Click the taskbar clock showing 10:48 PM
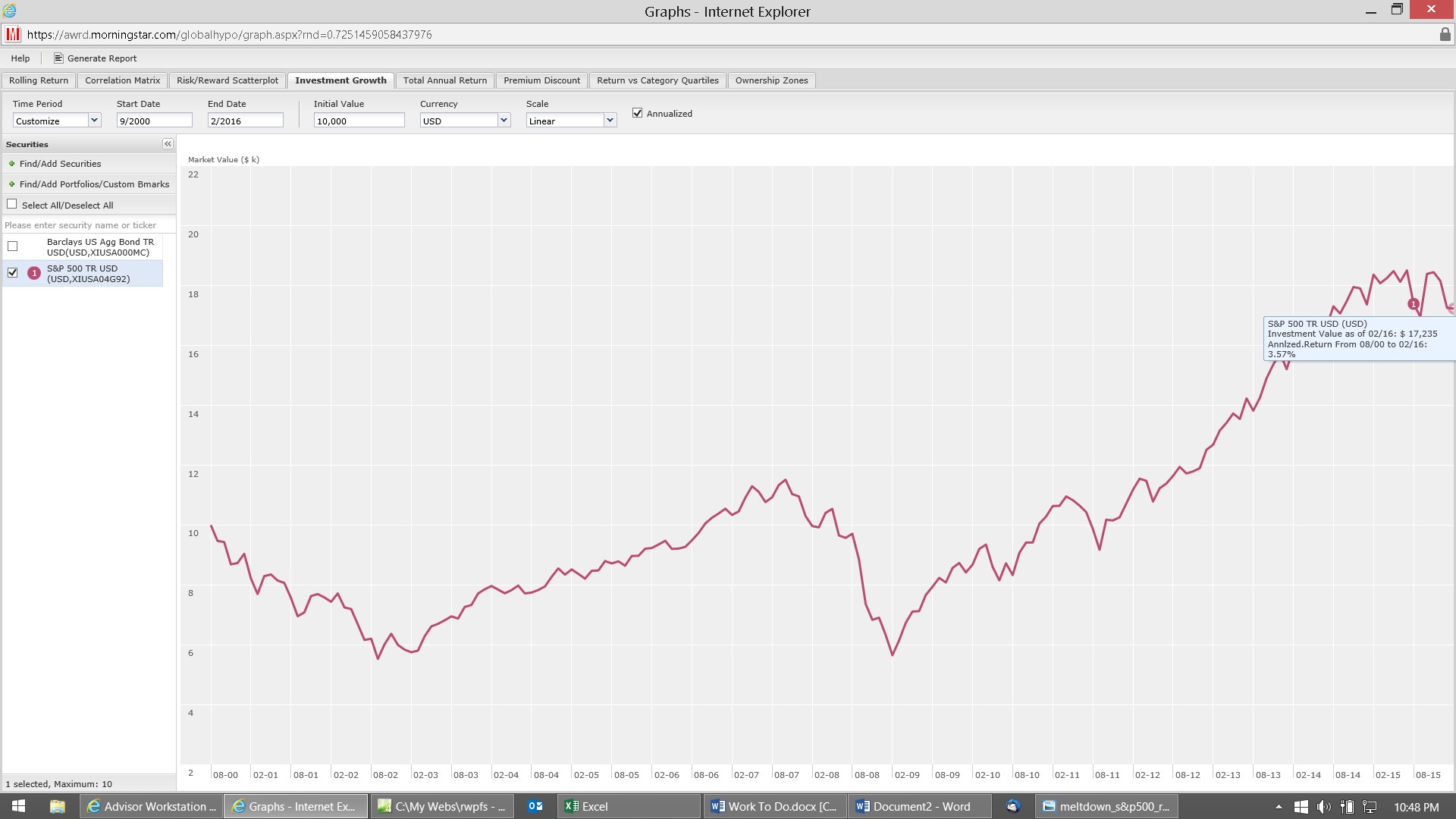Viewport: 1456px width, 819px height. [x=1416, y=807]
